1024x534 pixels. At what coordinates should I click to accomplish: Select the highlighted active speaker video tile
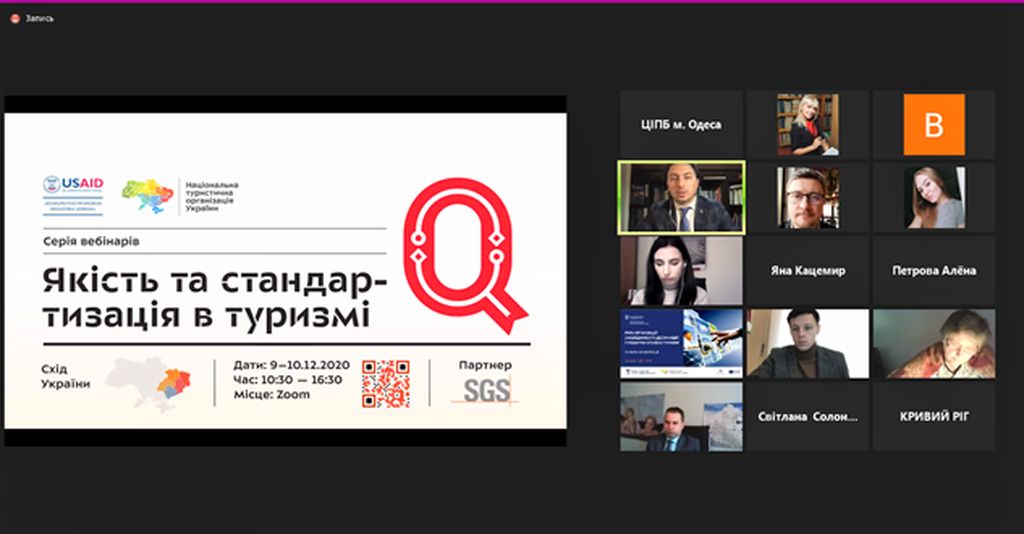pos(681,198)
